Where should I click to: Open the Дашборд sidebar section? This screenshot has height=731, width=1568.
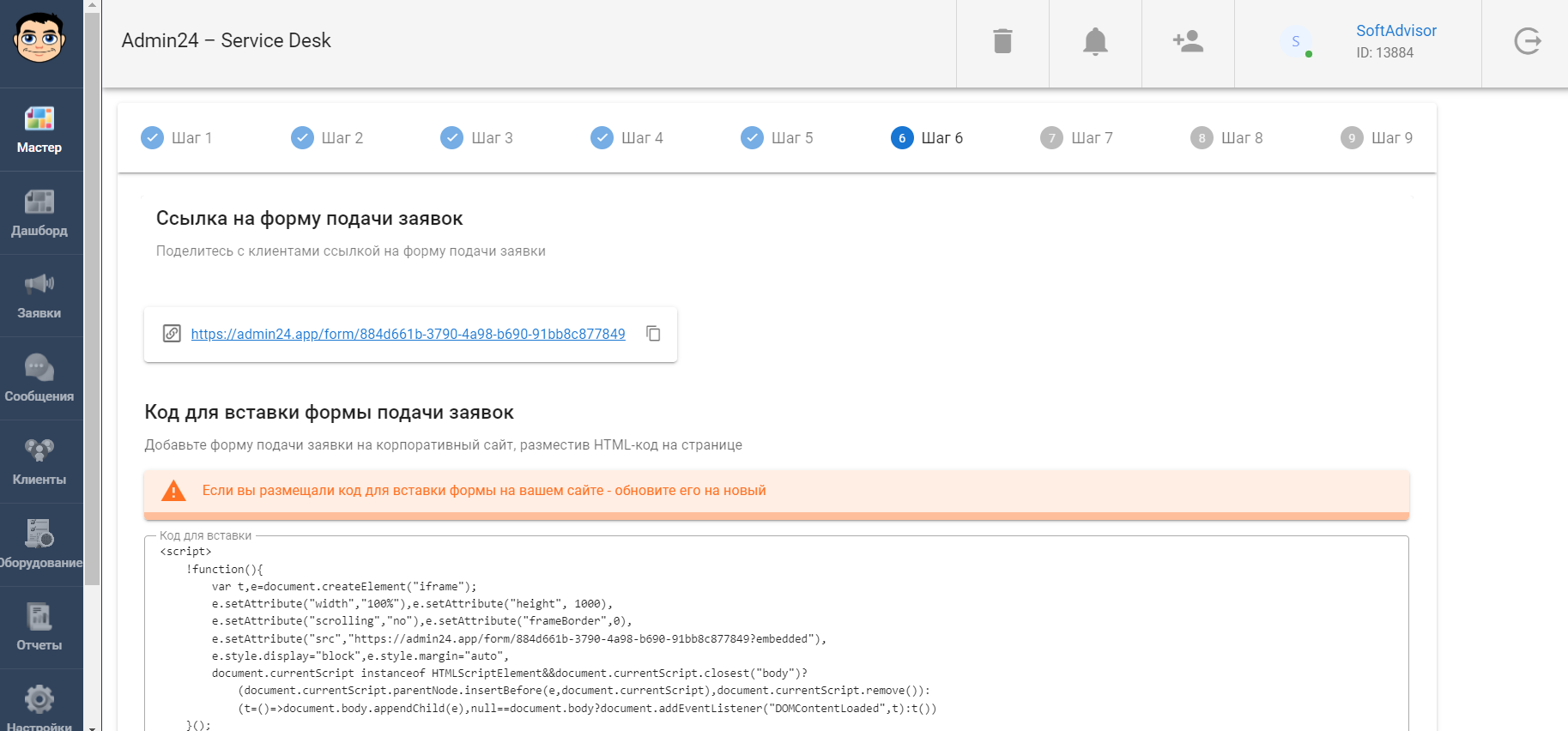[39, 213]
